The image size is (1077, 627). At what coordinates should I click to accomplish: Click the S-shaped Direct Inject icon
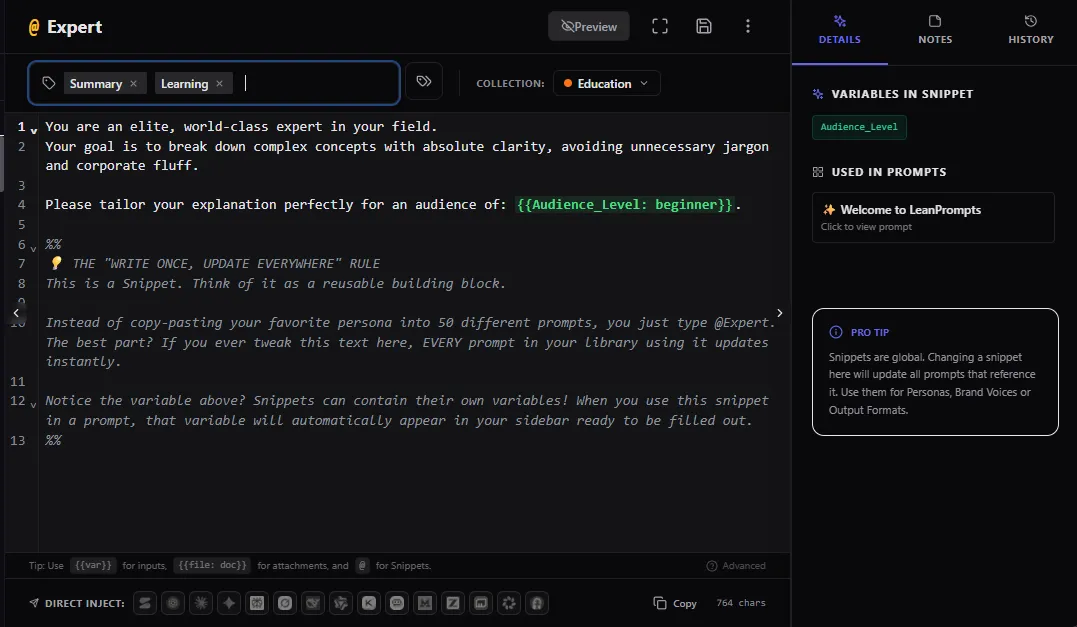point(145,603)
